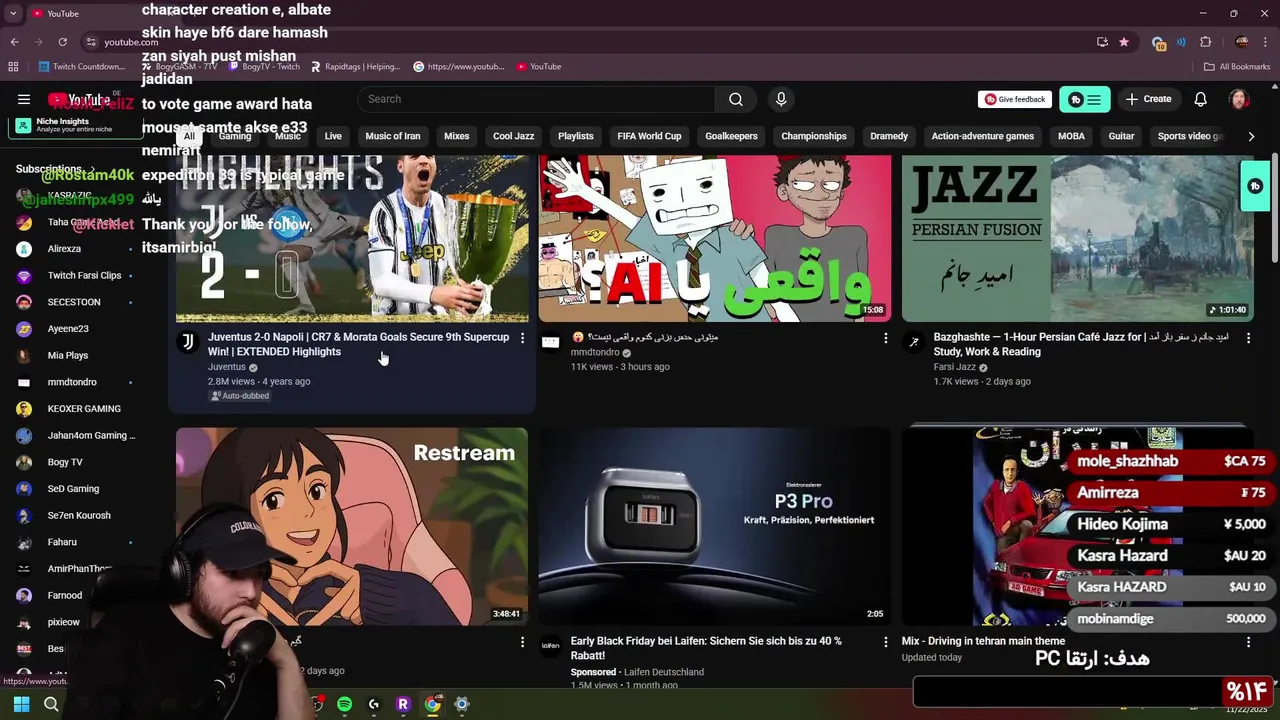Select the Playlists chip

[576, 136]
